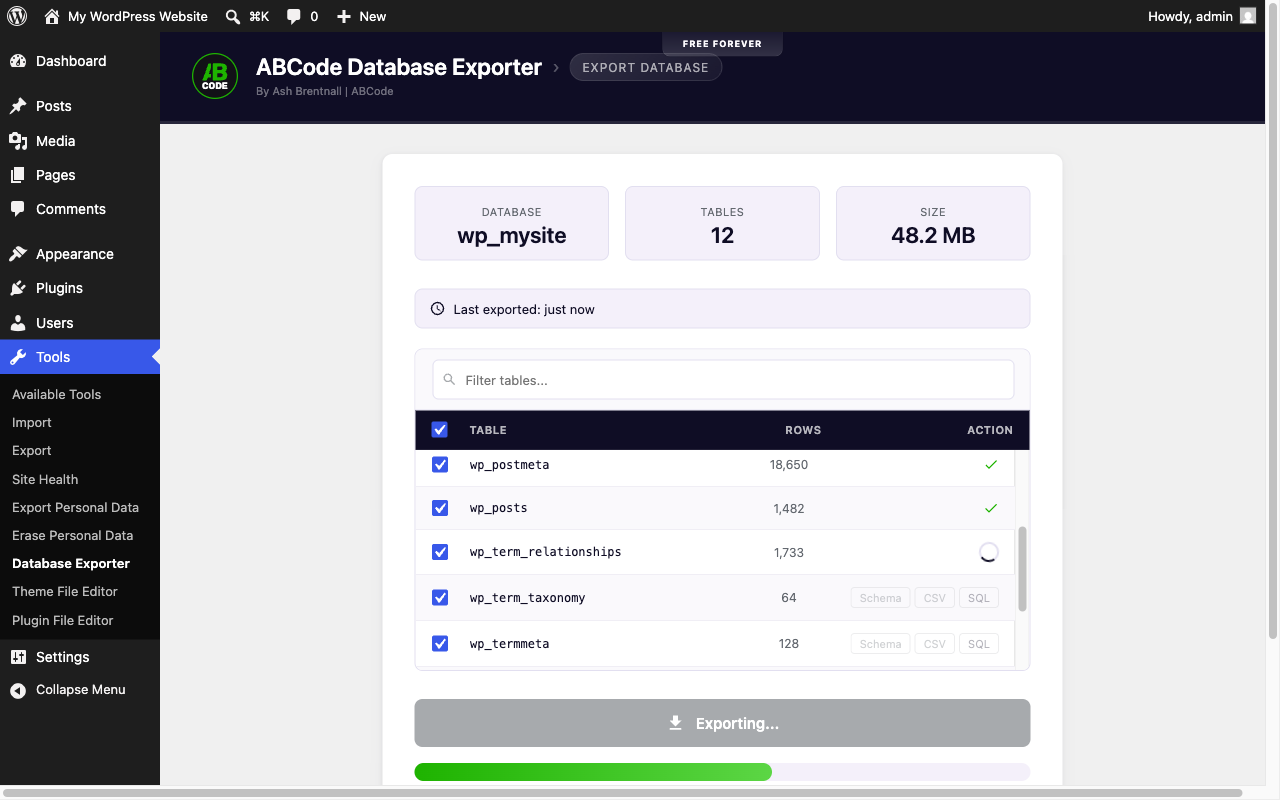The width and height of the screenshot is (1280, 800).
Task: Click SQL button for wp_termmeta
Action: click(979, 644)
